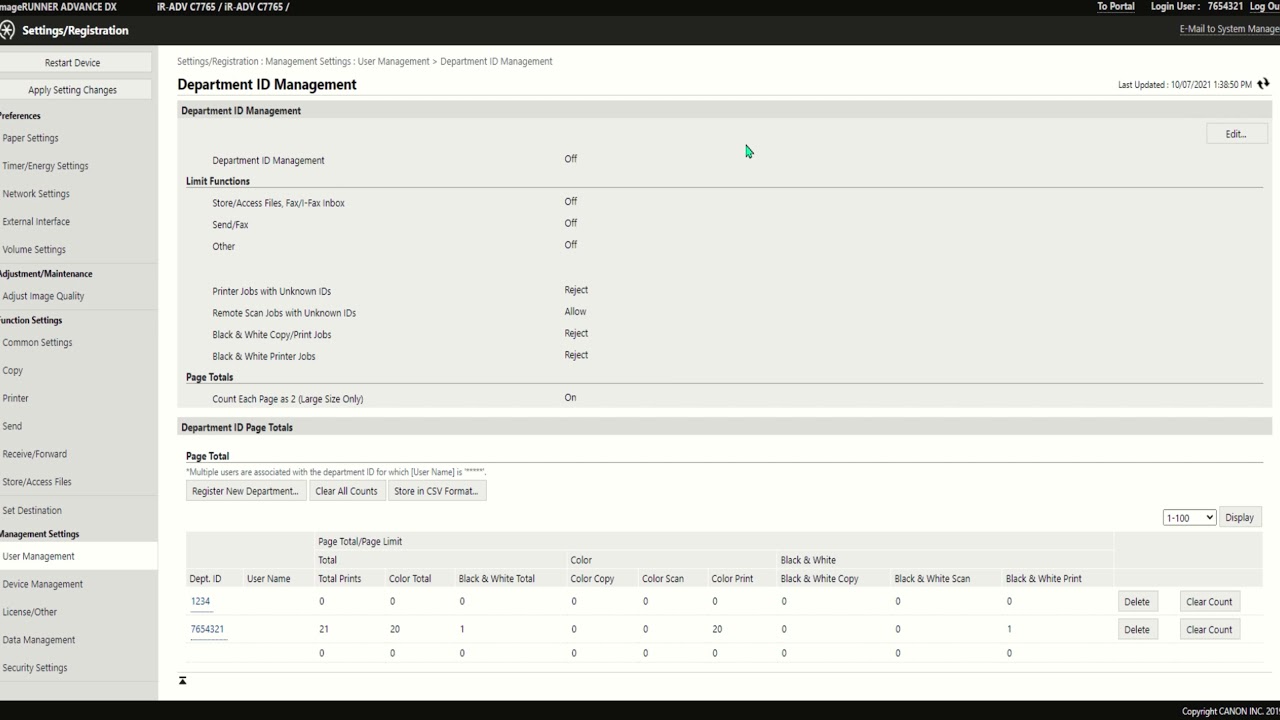Select External Interface menu item
This screenshot has height=720, width=1280.
pyautogui.click(x=36, y=222)
